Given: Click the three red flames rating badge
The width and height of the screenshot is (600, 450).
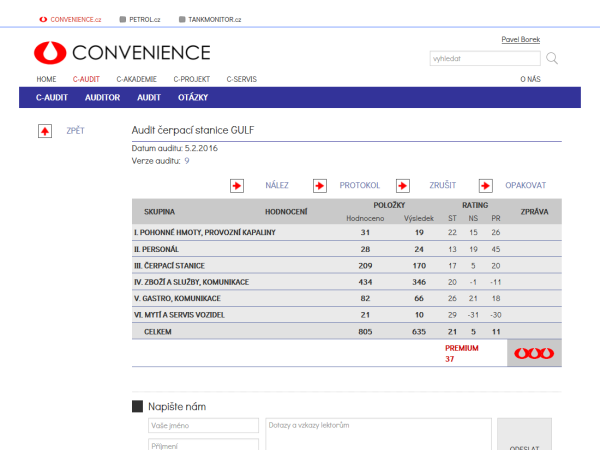Looking at the screenshot, I should [x=534, y=353].
